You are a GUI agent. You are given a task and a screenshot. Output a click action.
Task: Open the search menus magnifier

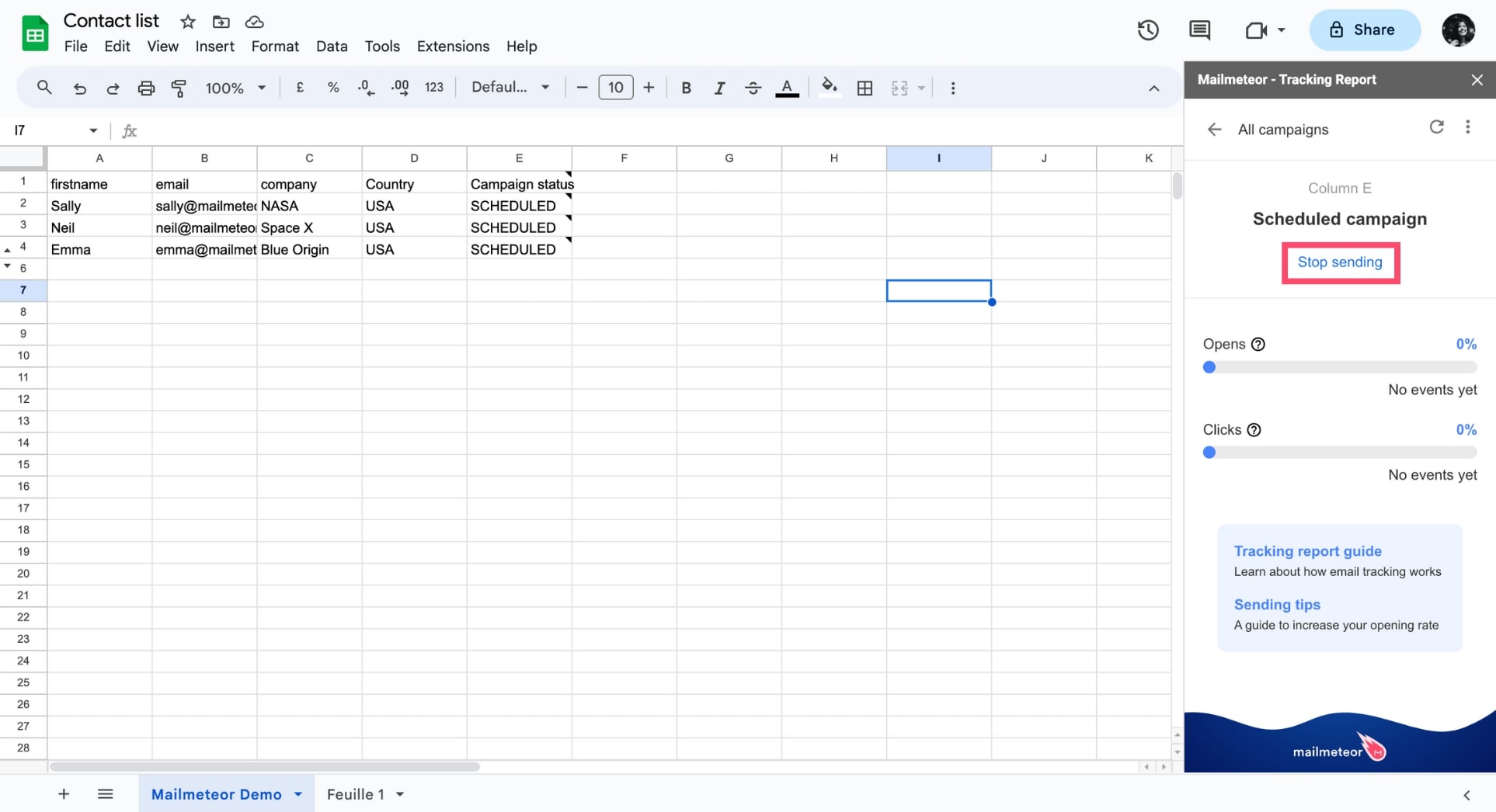[44, 88]
